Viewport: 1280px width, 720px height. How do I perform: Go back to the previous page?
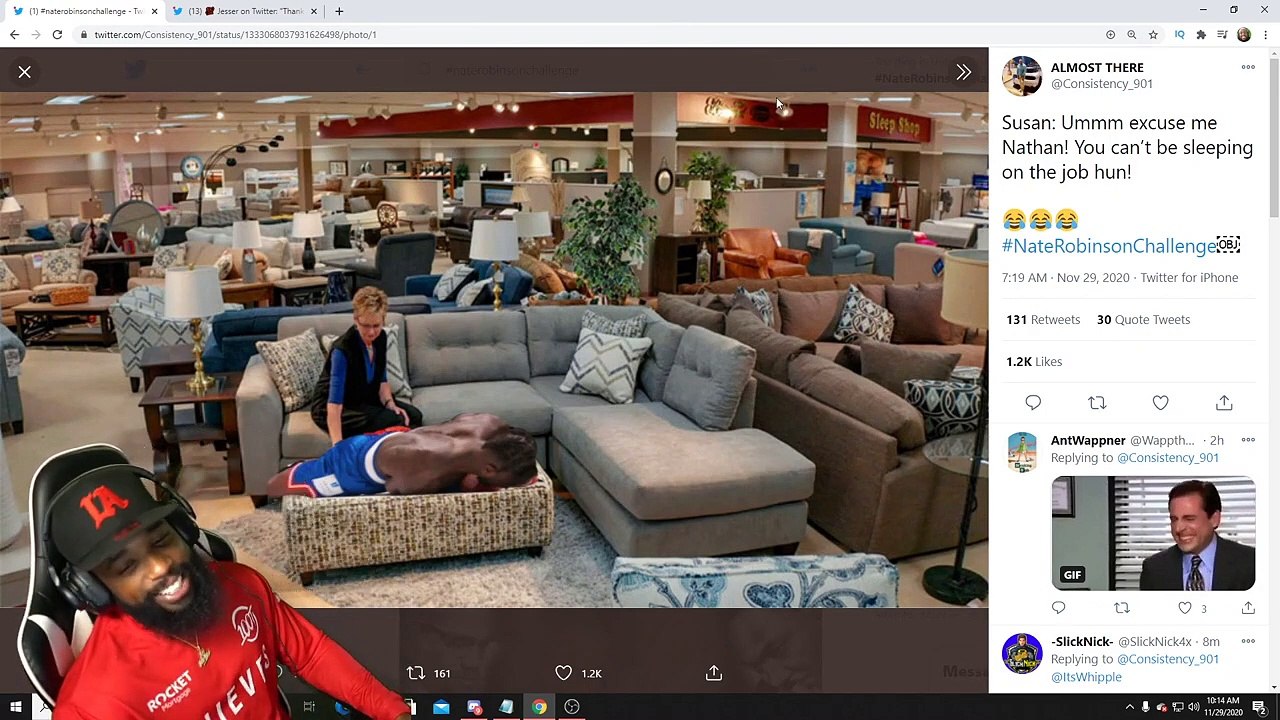14,35
